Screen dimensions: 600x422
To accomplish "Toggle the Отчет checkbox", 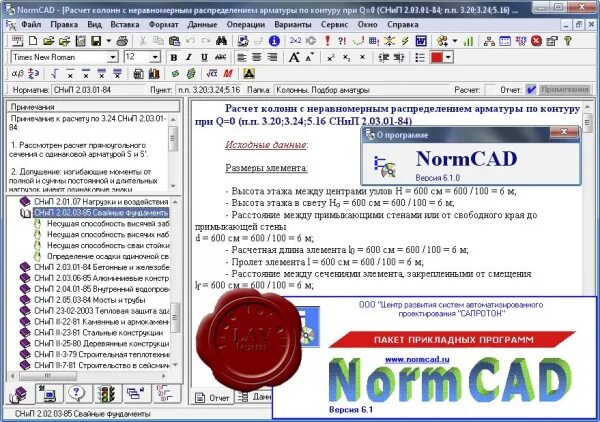I will [531, 90].
